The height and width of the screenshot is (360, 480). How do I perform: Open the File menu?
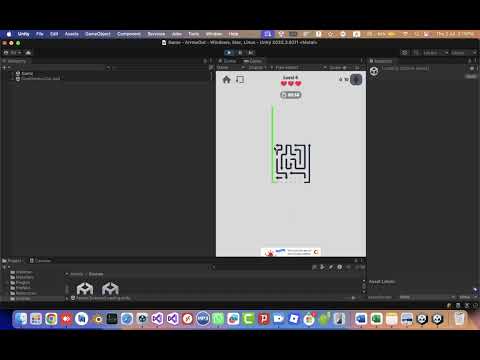tap(40, 34)
